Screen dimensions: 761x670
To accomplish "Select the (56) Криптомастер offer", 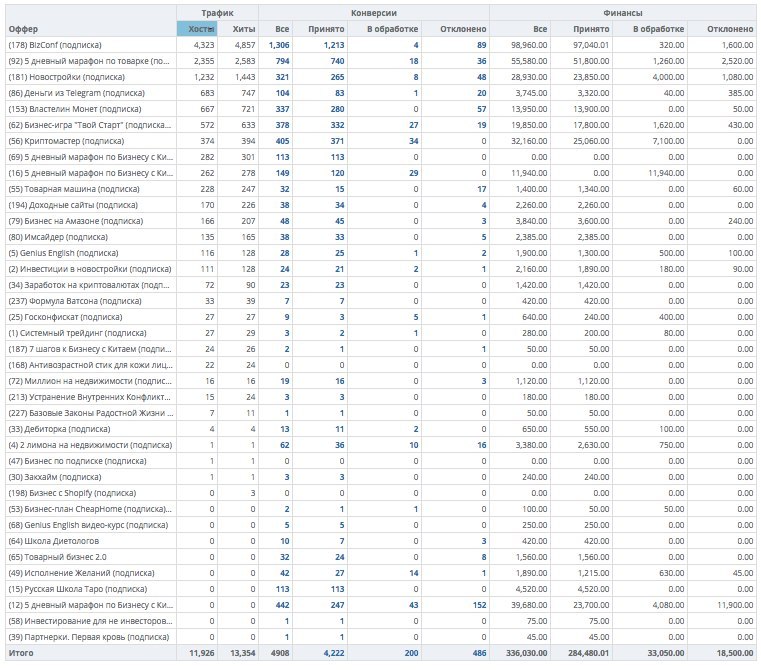I will pos(66,141).
